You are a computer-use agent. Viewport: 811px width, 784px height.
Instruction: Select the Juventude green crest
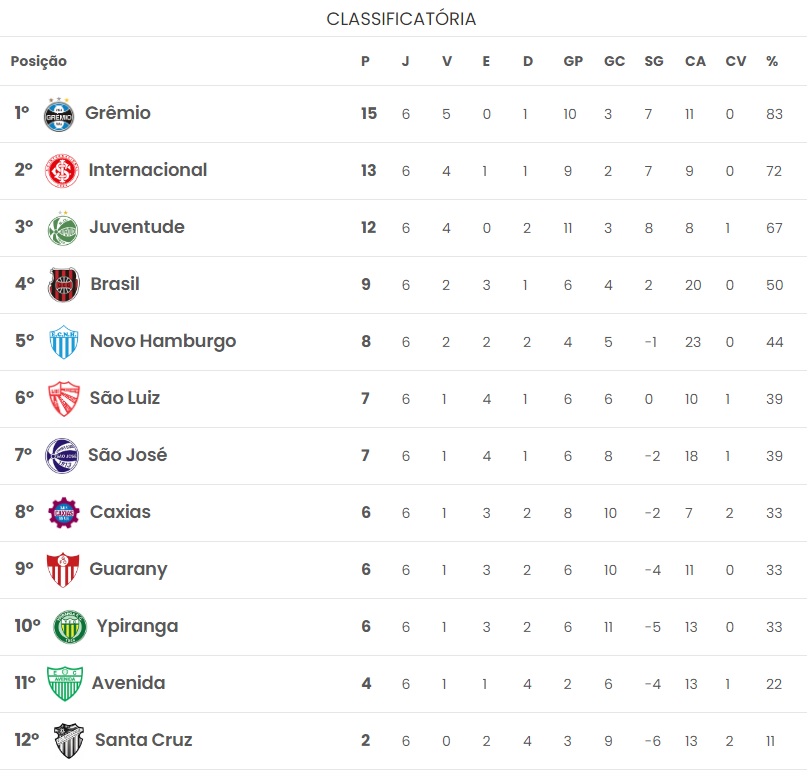point(63,228)
